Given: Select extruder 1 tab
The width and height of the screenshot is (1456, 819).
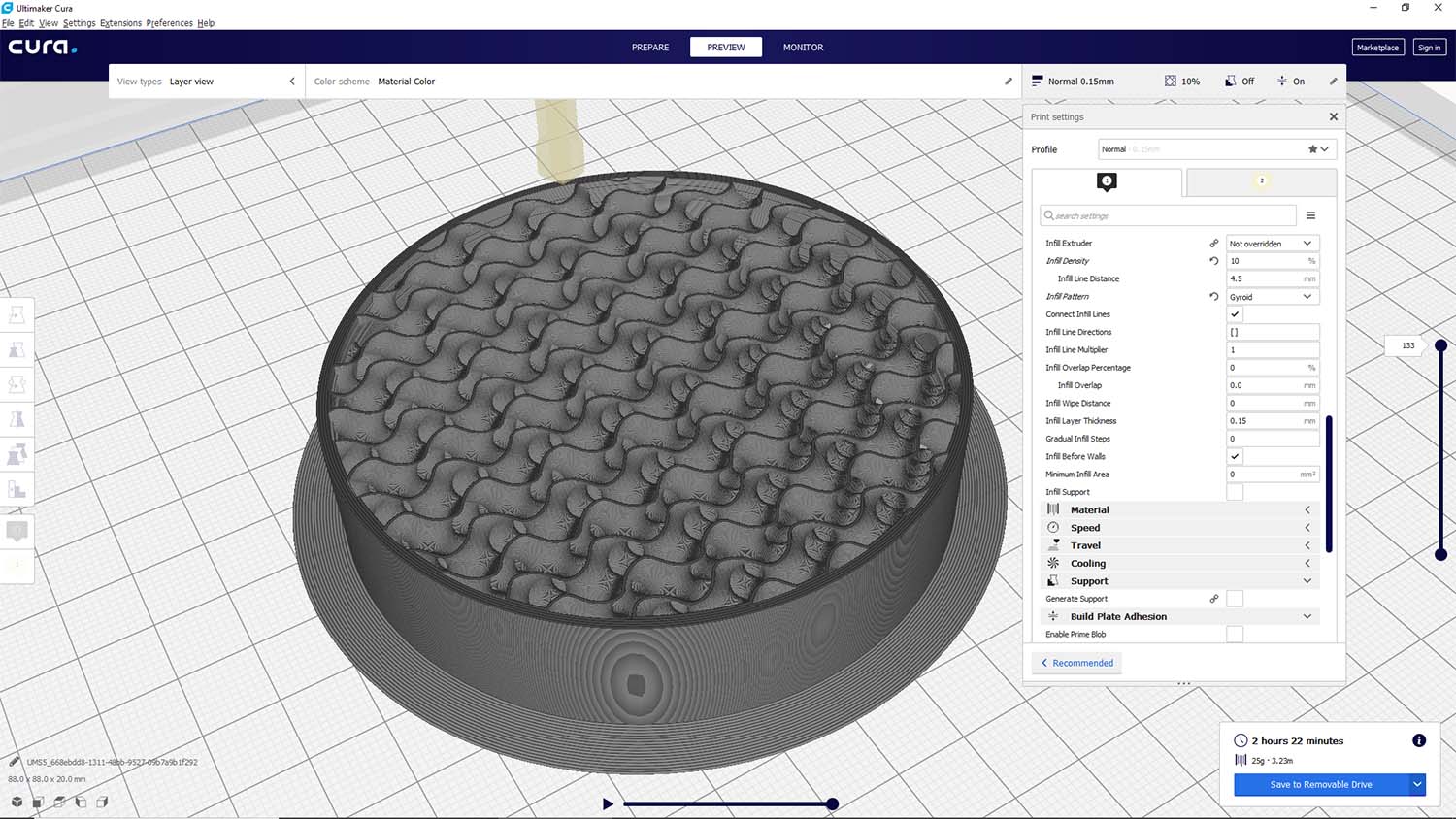Looking at the screenshot, I should coord(1107,181).
